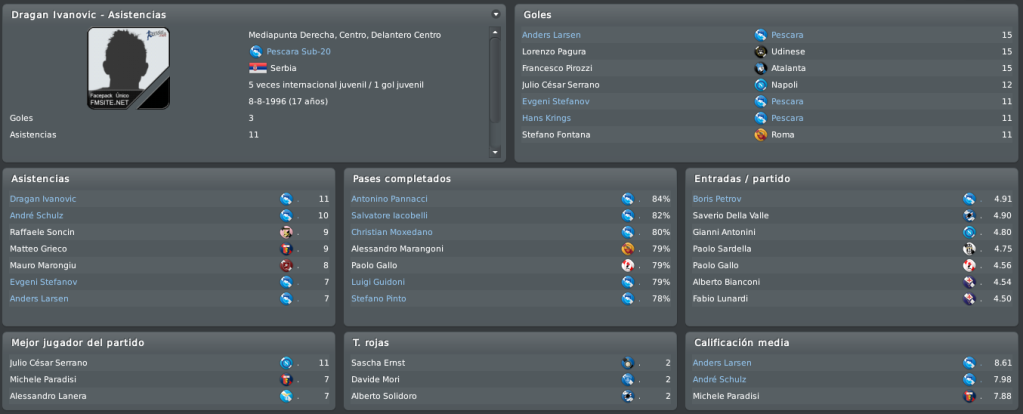1023x414 pixels.
Task: Click the Serbia flag icon
Action: 257,68
